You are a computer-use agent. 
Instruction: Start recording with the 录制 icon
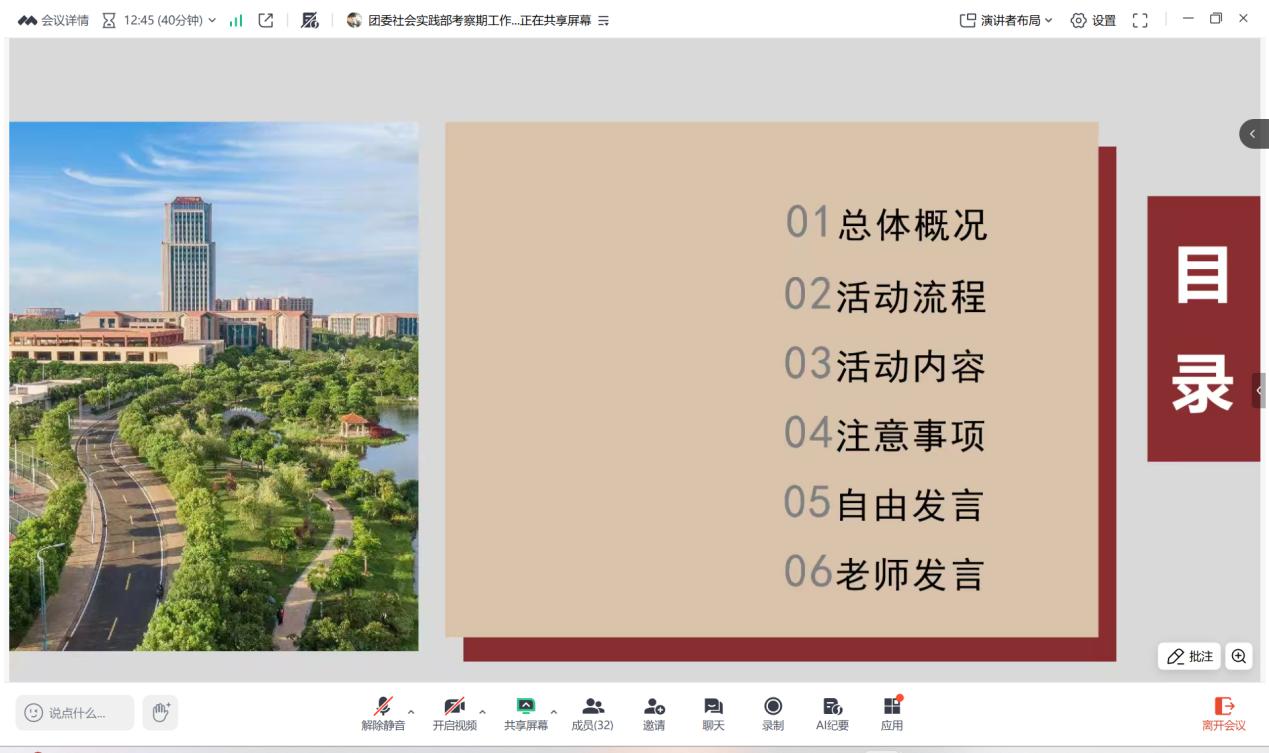(773, 712)
